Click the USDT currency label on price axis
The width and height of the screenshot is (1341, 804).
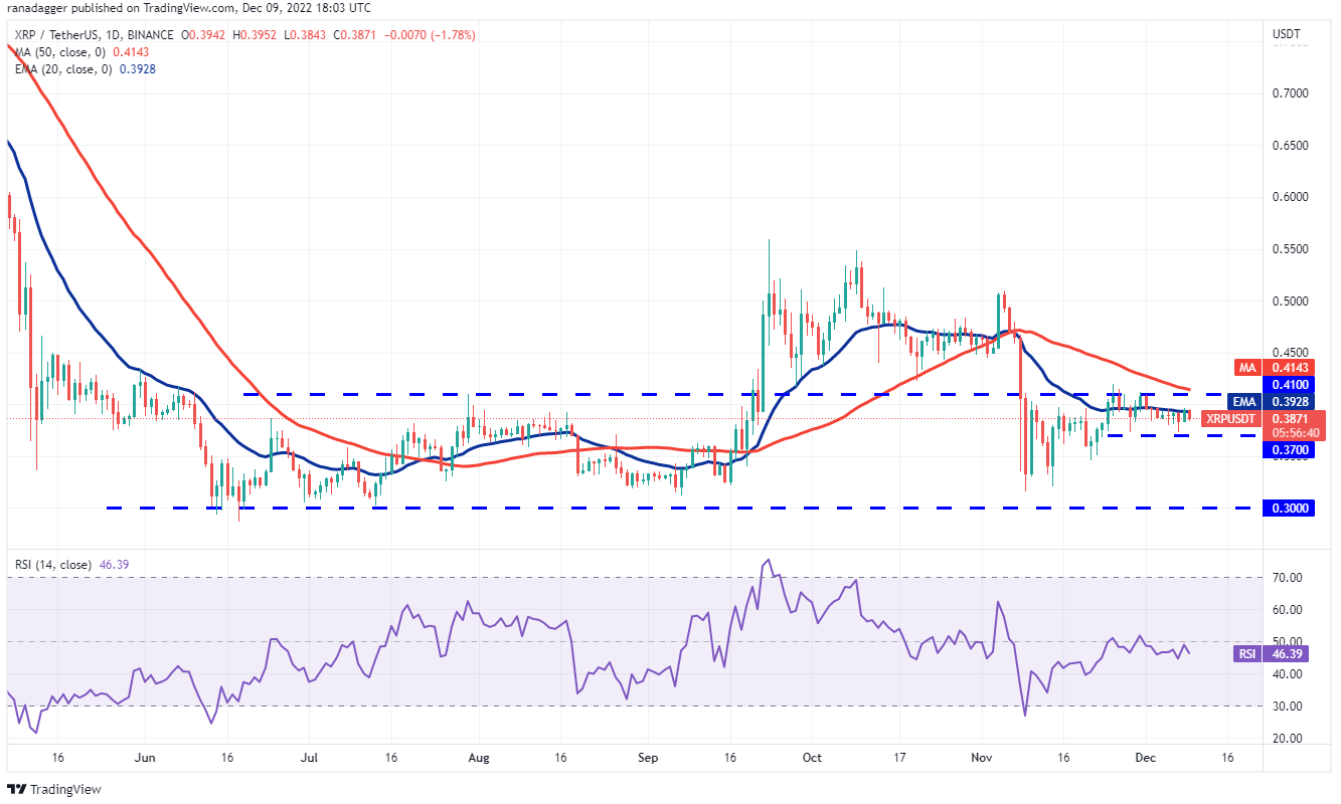pos(1286,35)
